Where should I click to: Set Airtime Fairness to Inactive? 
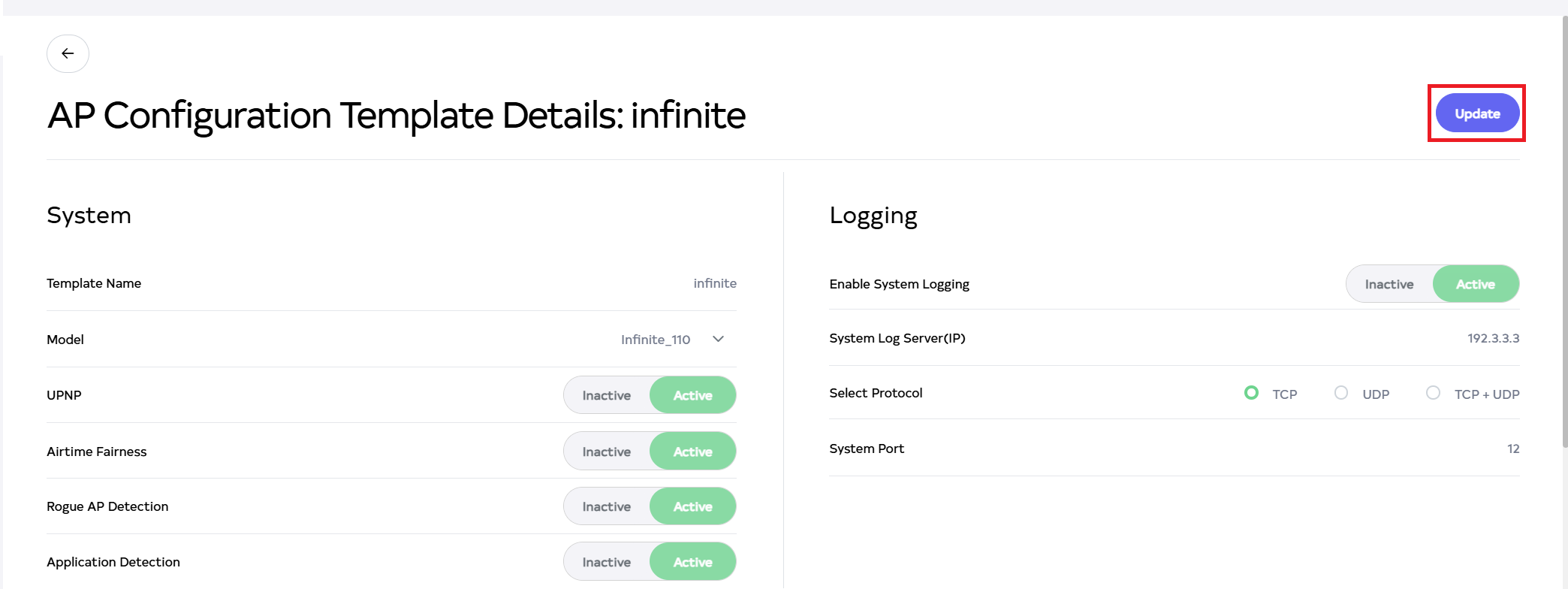pos(607,452)
